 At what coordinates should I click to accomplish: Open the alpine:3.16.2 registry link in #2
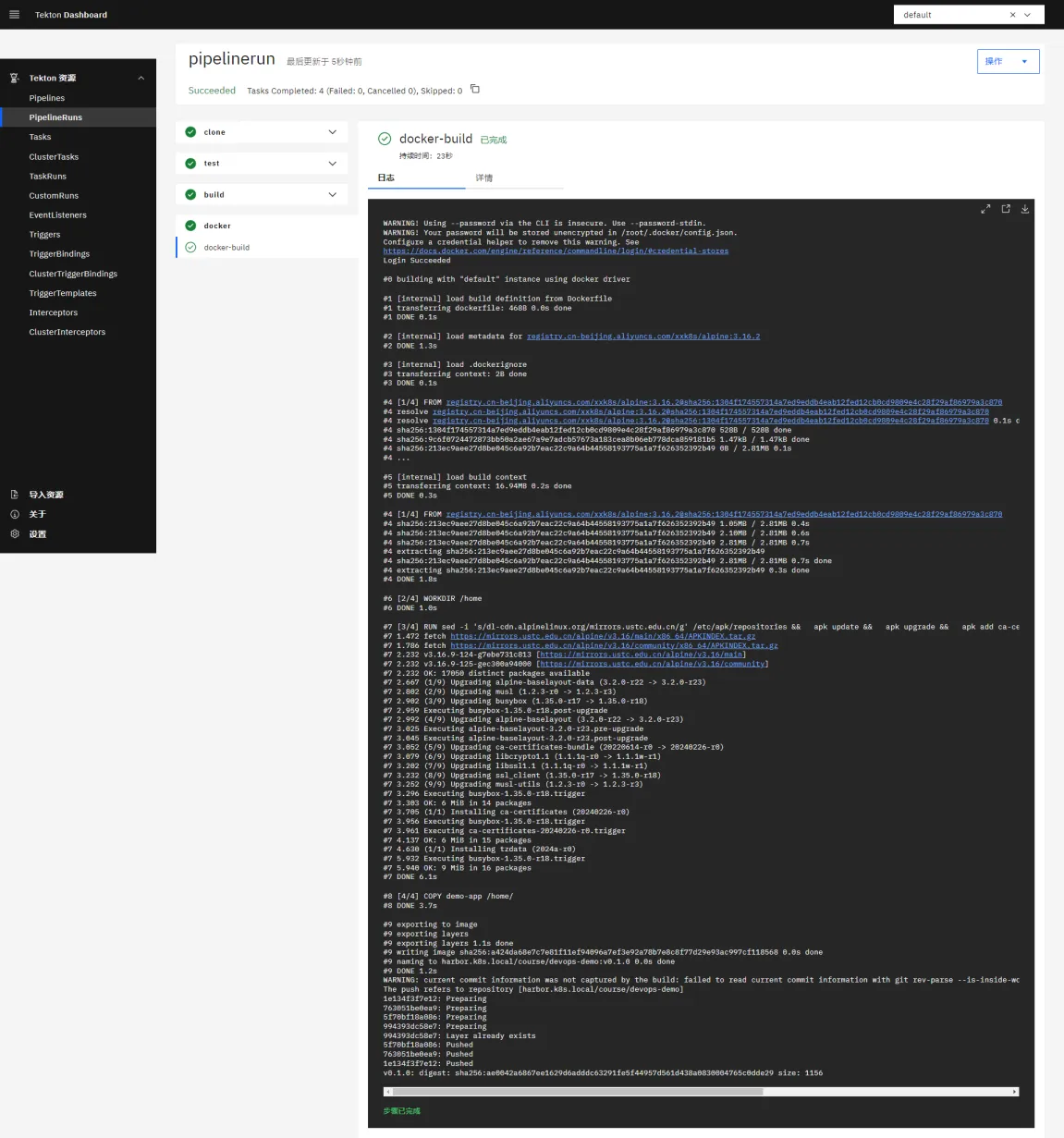tap(643, 337)
